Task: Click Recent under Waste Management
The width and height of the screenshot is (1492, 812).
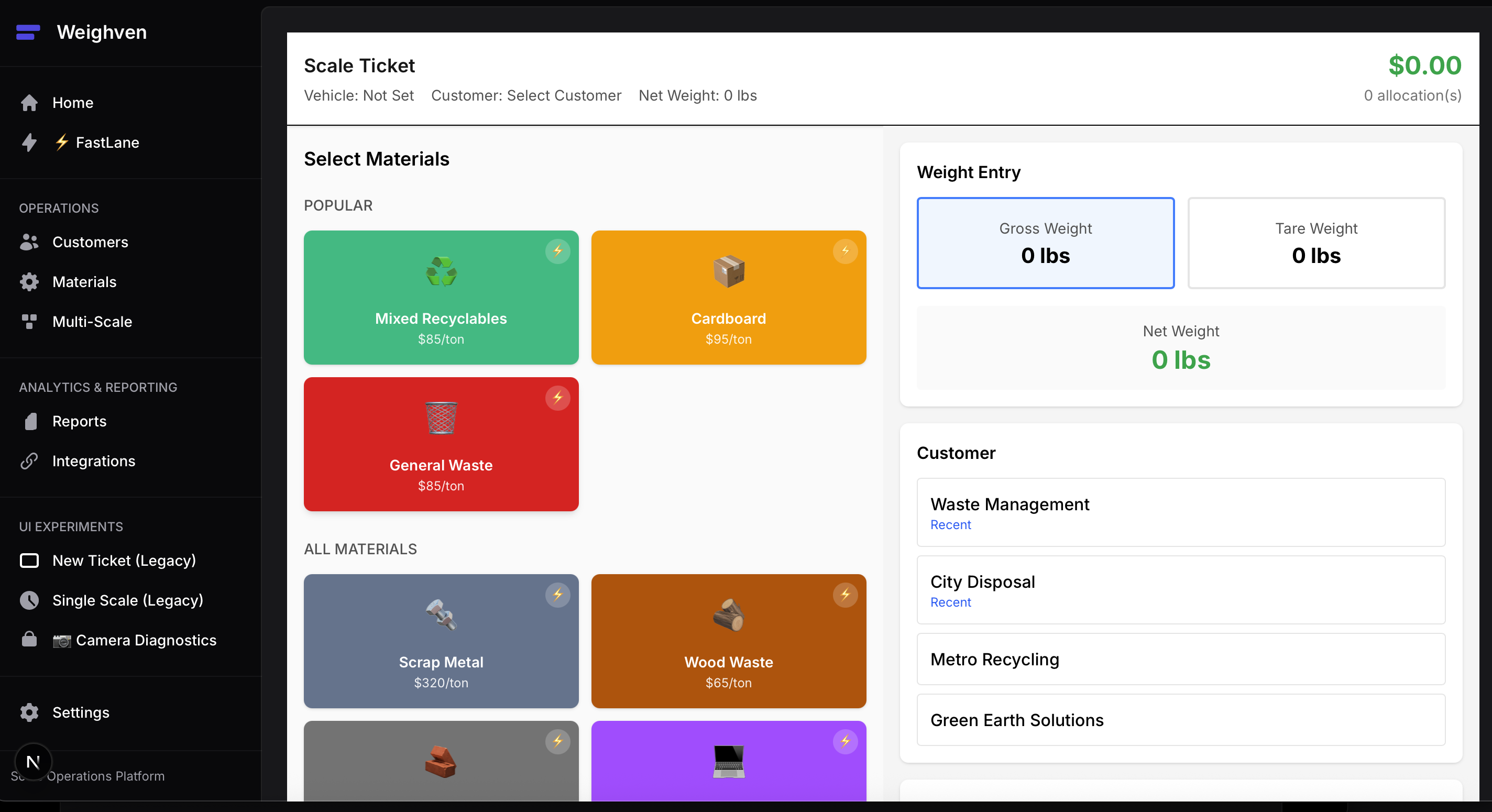Action: (950, 525)
